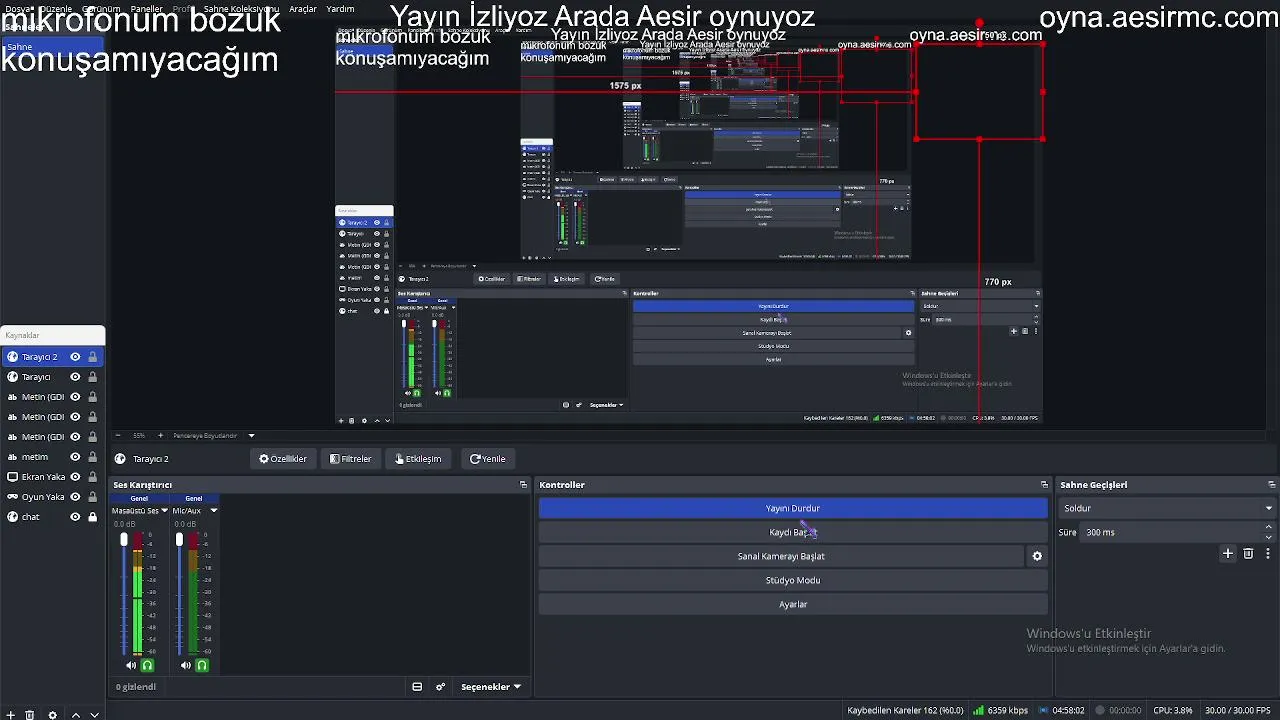Open the Paneller menu
Screen dimensions: 1280x720
coord(146,9)
